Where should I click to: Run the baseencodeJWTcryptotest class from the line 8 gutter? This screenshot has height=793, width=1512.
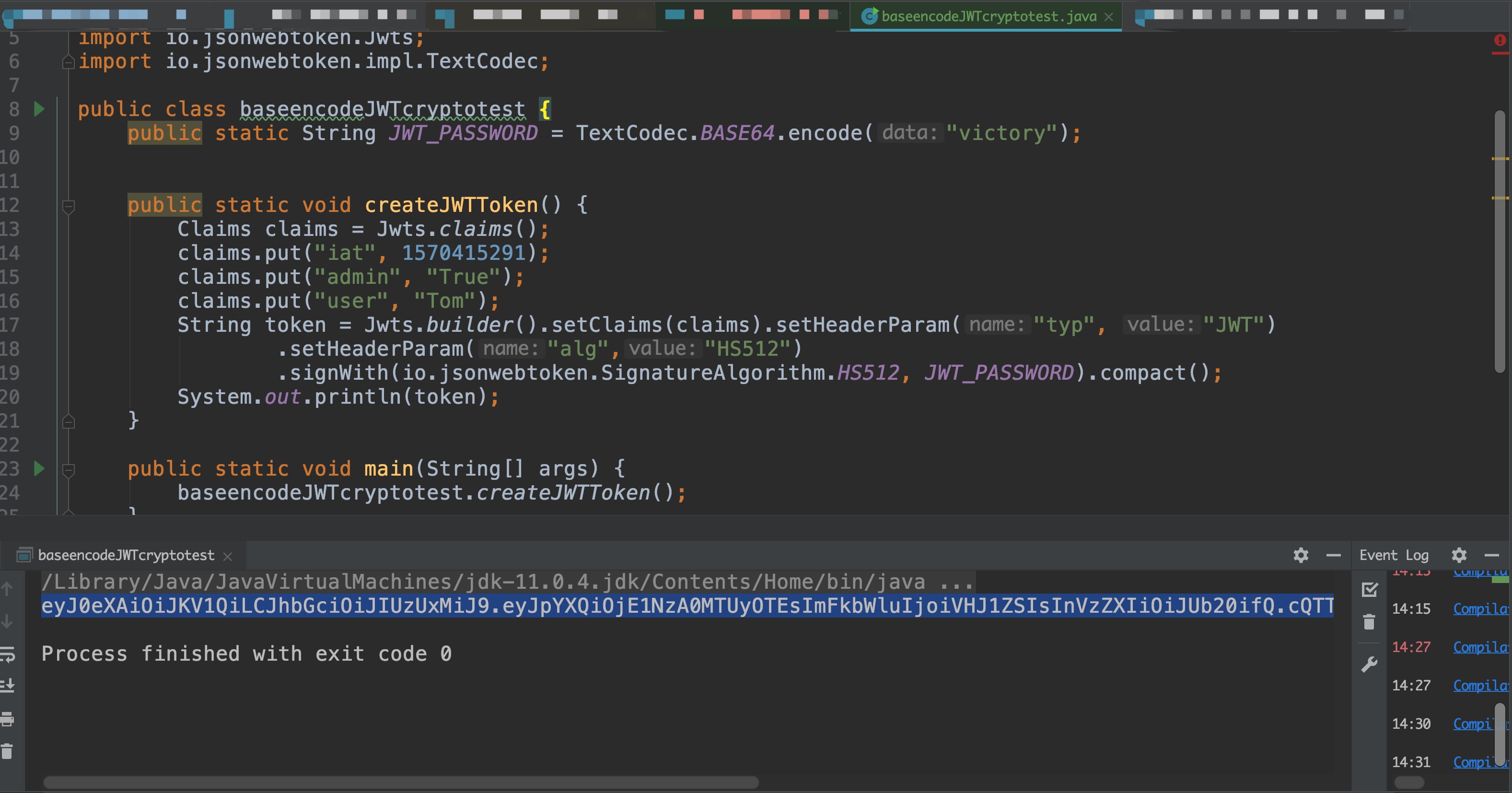[x=39, y=109]
